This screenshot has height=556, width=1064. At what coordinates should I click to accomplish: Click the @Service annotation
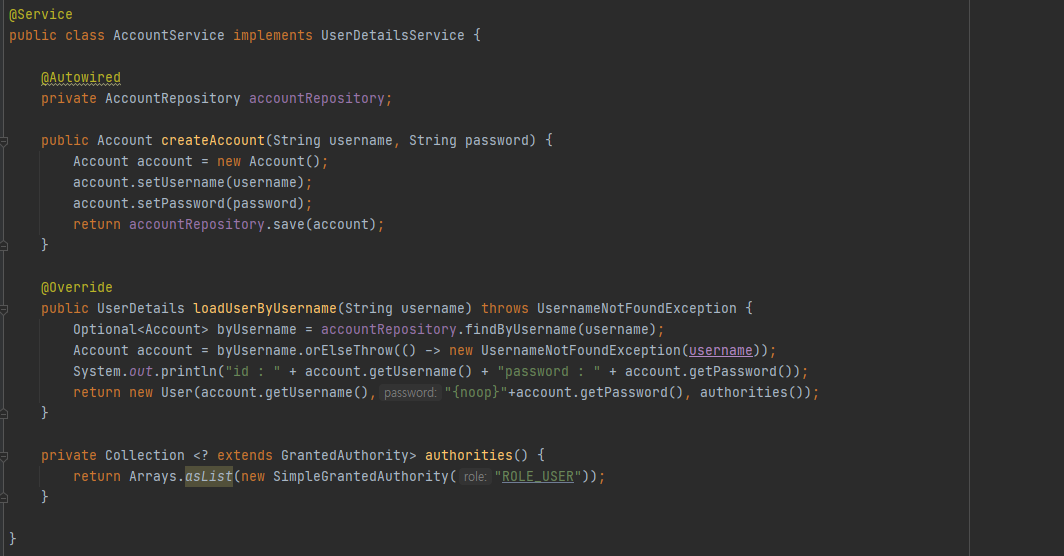pyautogui.click(x=41, y=14)
